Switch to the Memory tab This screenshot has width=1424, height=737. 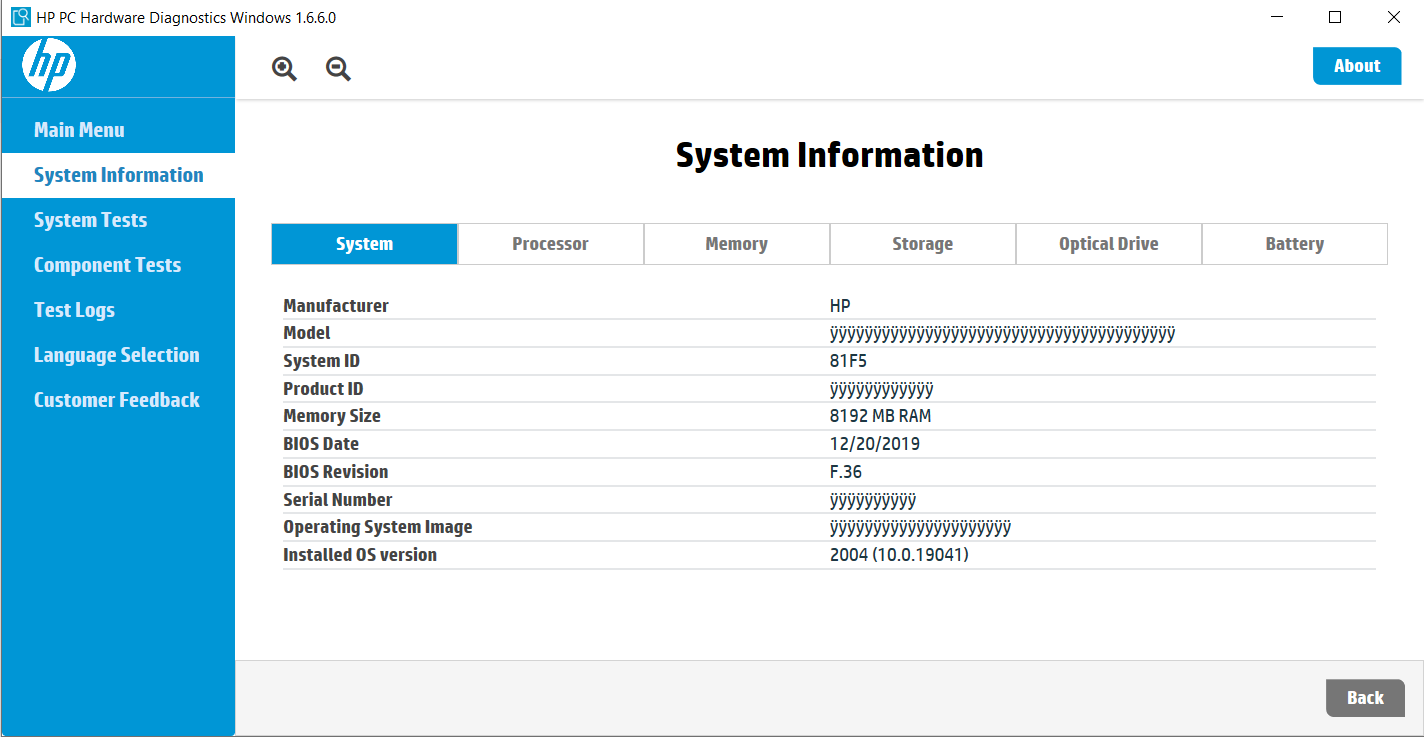tap(736, 244)
